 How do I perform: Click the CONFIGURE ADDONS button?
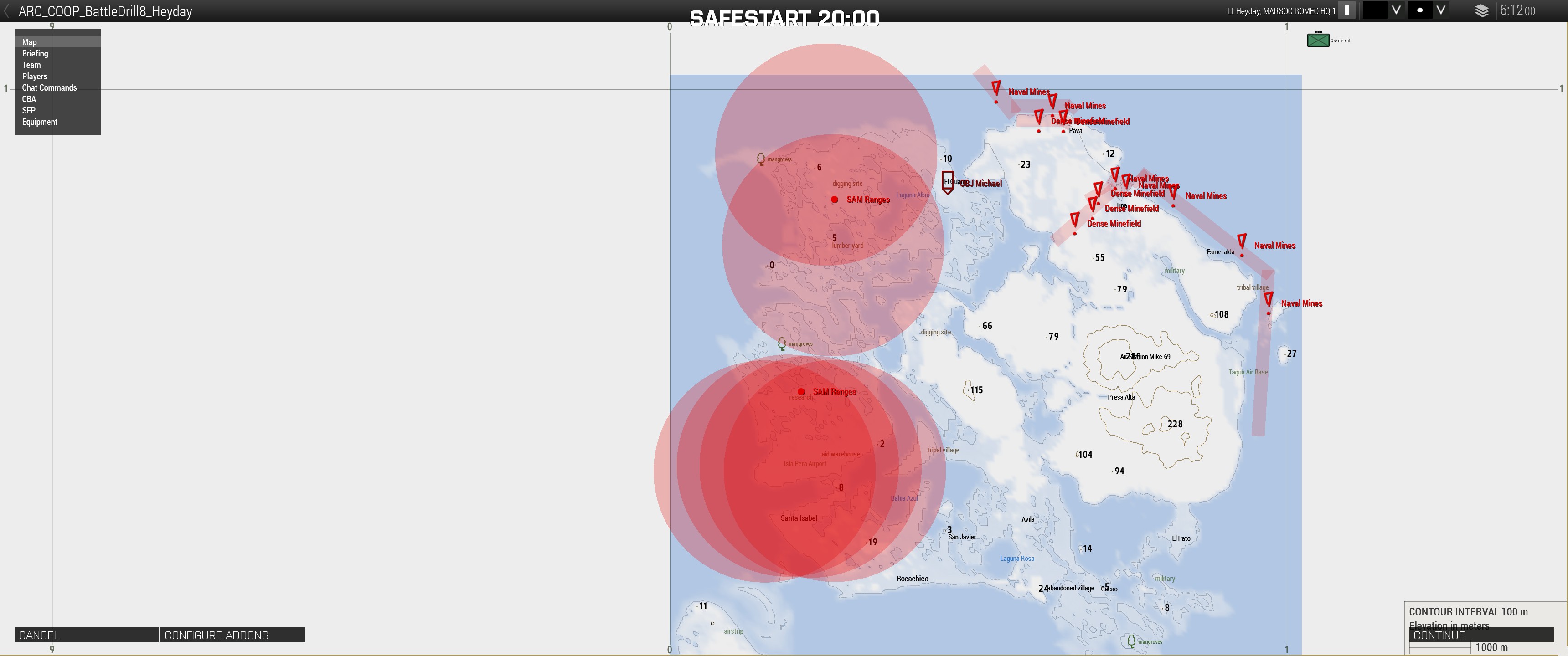point(232,635)
